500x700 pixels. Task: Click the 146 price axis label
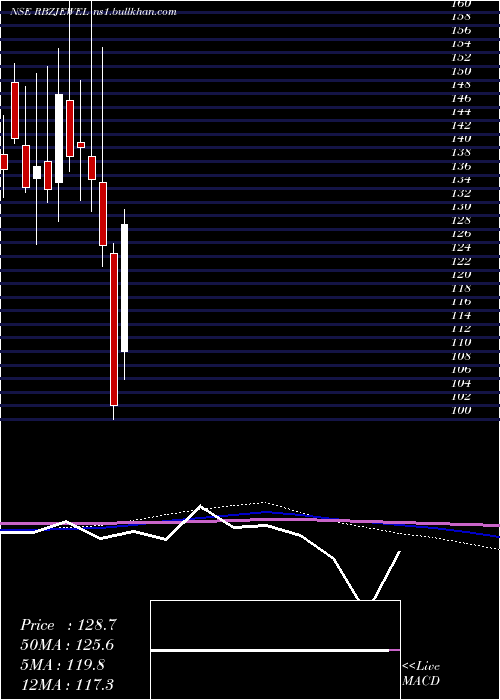[x=461, y=98]
